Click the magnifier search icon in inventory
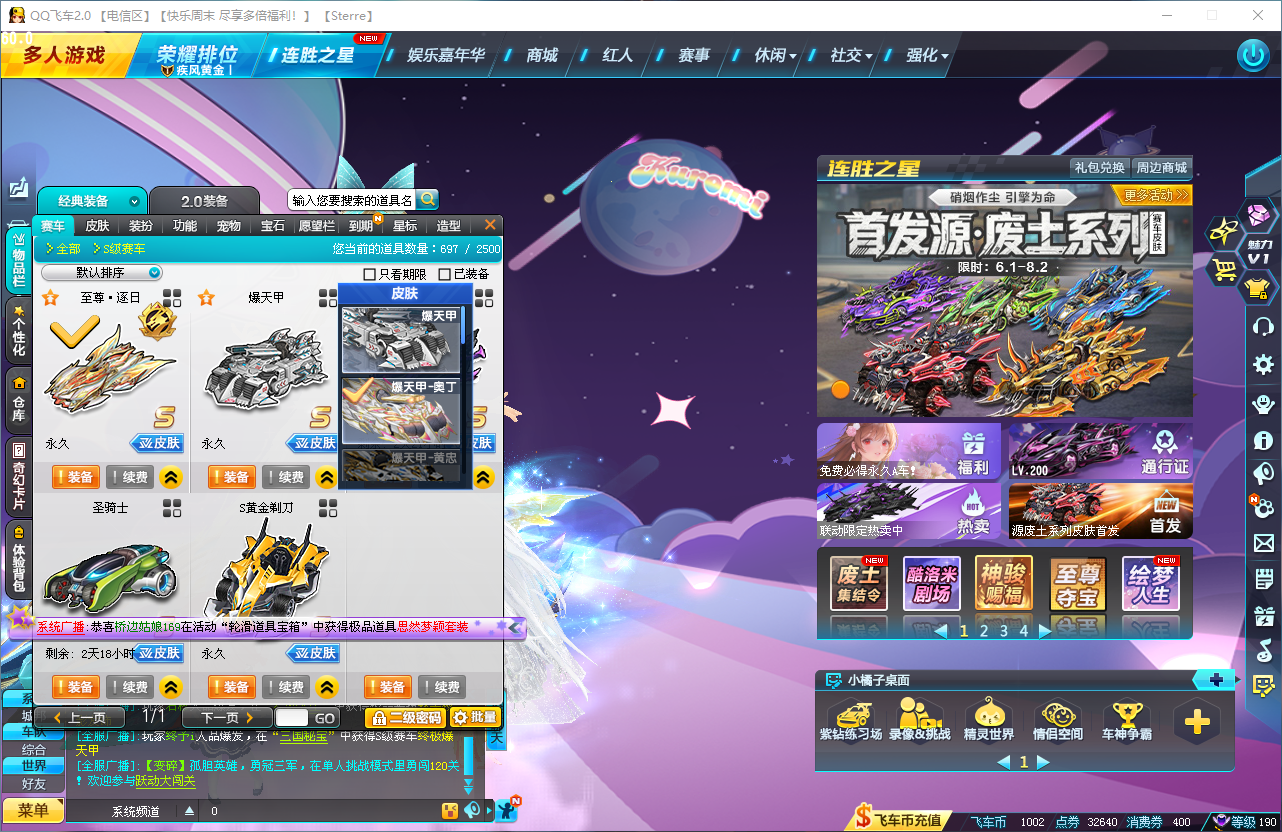Image resolution: width=1282 pixels, height=832 pixels. coord(427,200)
